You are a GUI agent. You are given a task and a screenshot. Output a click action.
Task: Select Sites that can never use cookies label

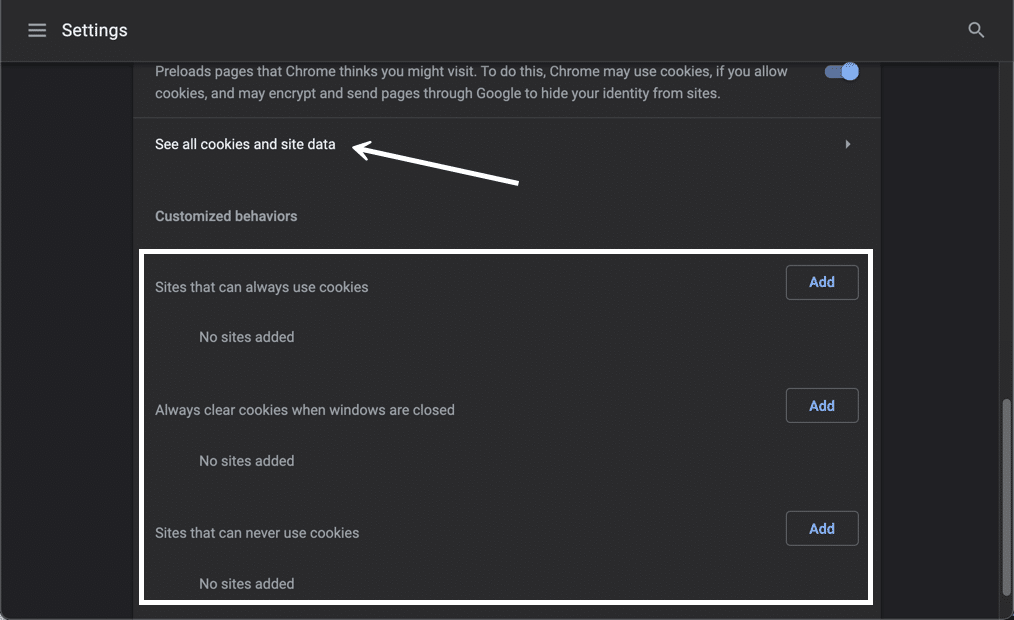pyautogui.click(x=257, y=532)
